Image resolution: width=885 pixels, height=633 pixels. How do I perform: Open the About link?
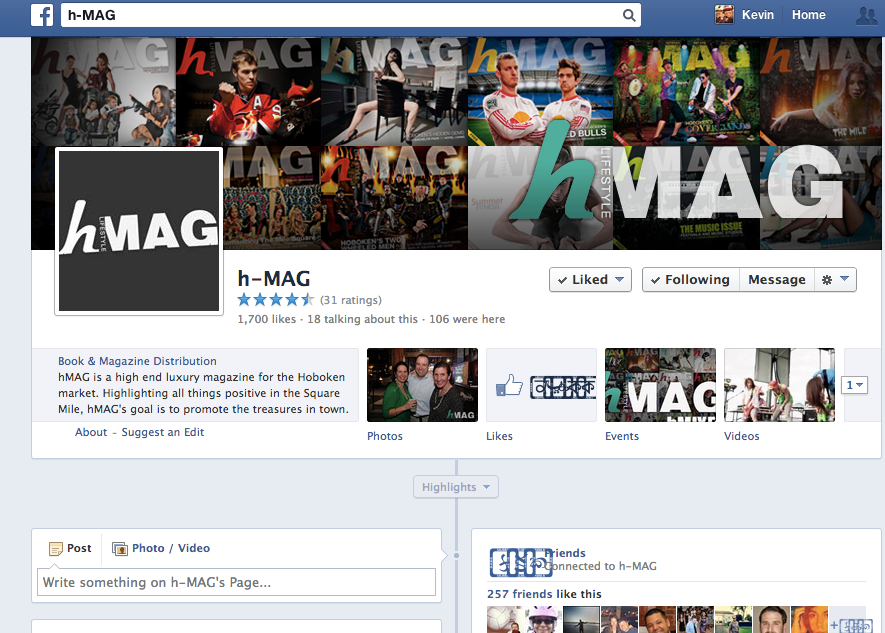[91, 432]
